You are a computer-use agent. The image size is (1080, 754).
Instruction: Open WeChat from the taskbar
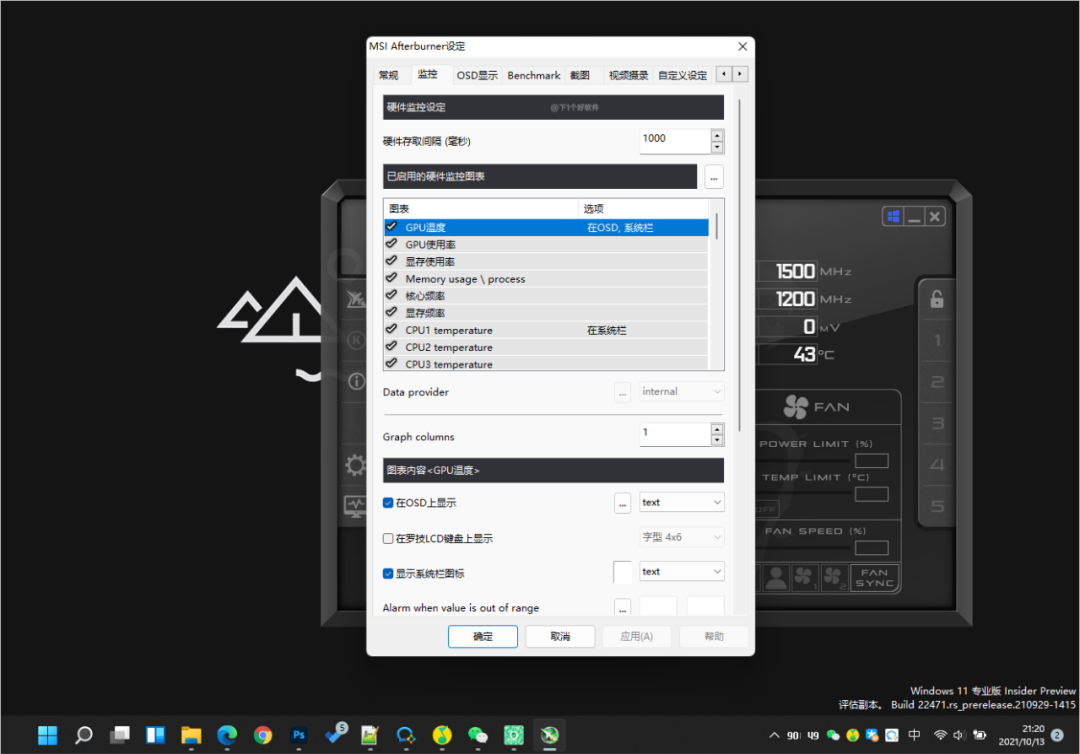pos(477,735)
